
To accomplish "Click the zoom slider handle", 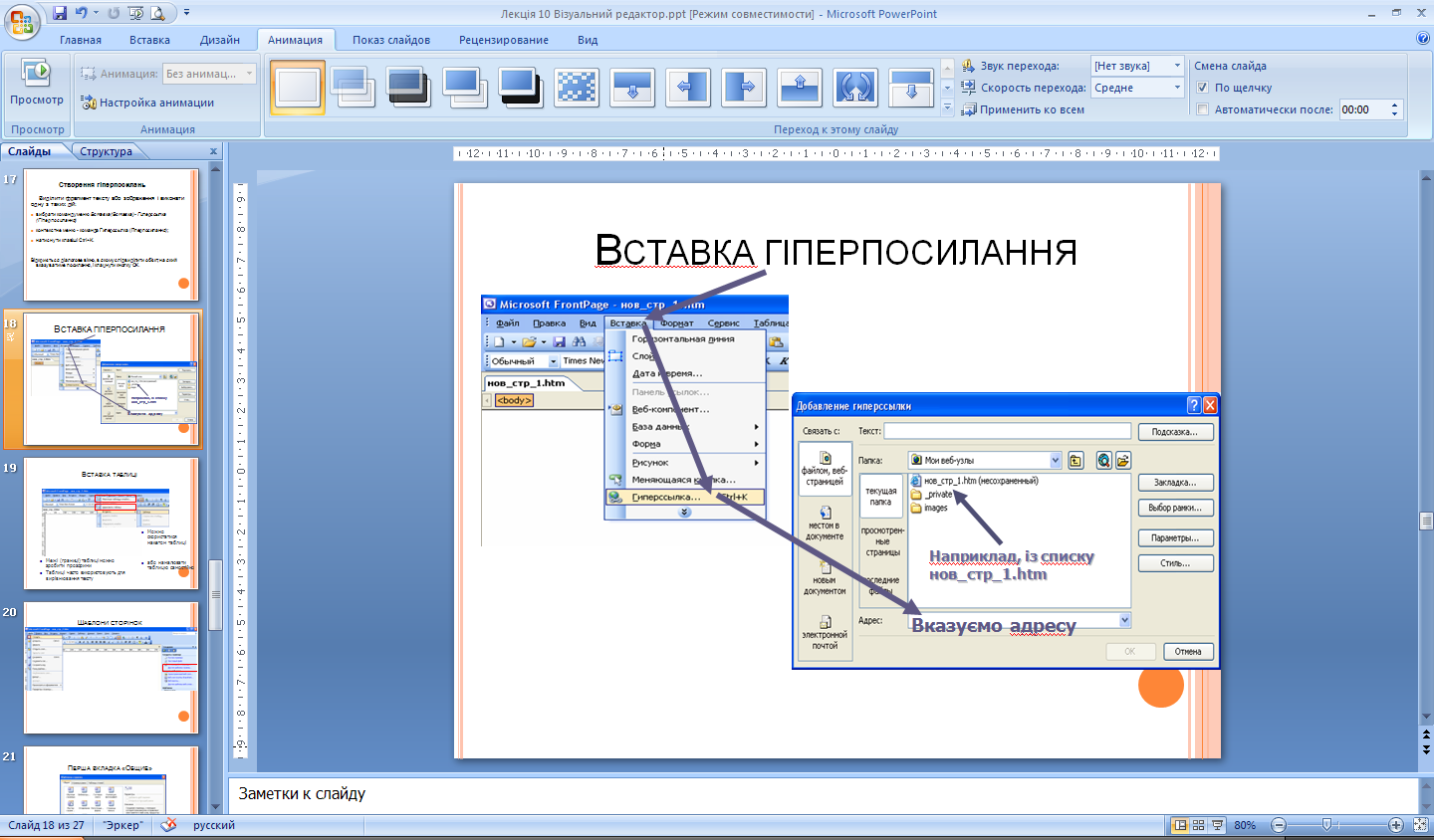I will pos(1326,825).
